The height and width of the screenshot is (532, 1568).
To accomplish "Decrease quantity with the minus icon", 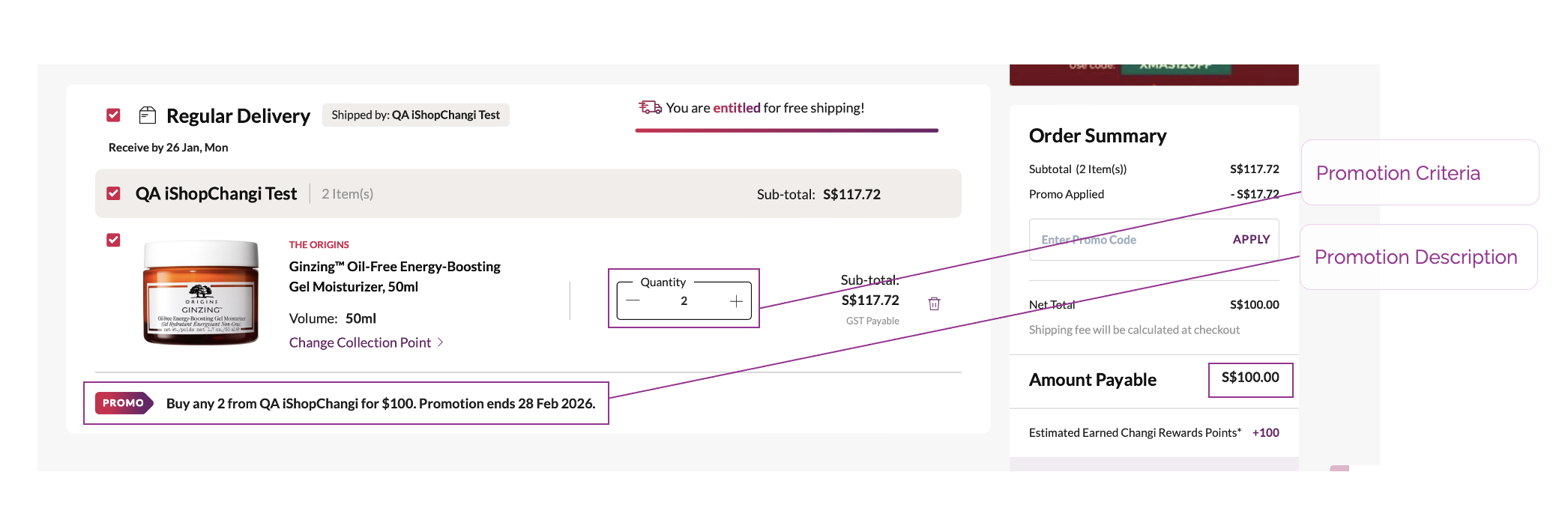I will [633, 301].
